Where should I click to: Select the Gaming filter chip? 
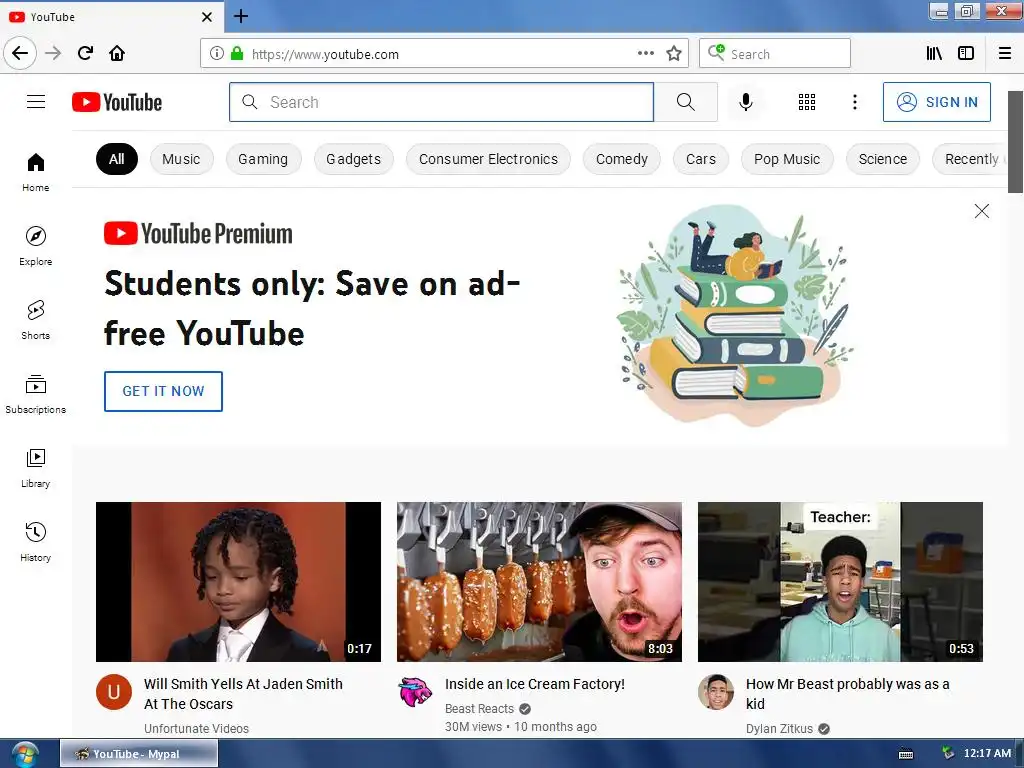coord(263,159)
